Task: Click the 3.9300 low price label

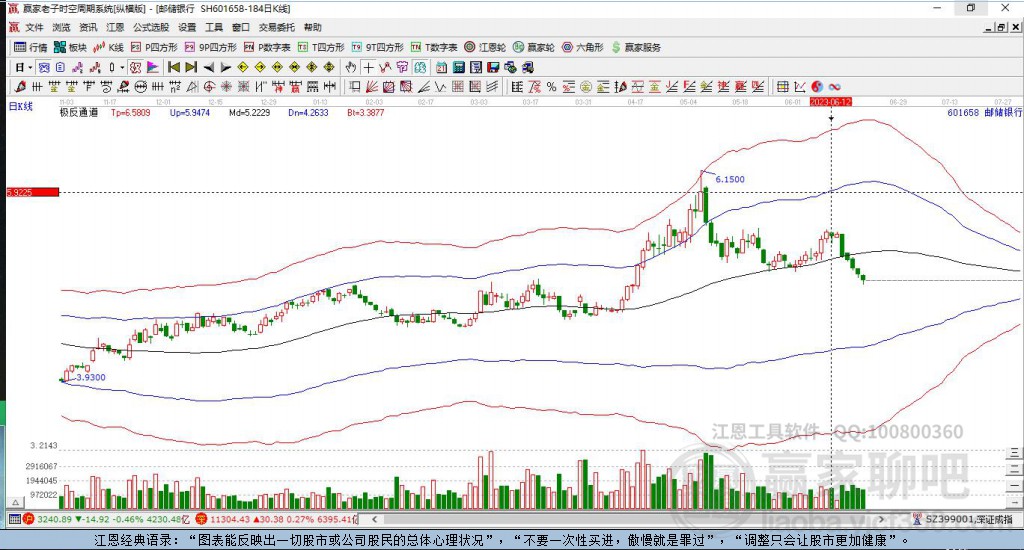Action: pyautogui.click(x=90, y=378)
